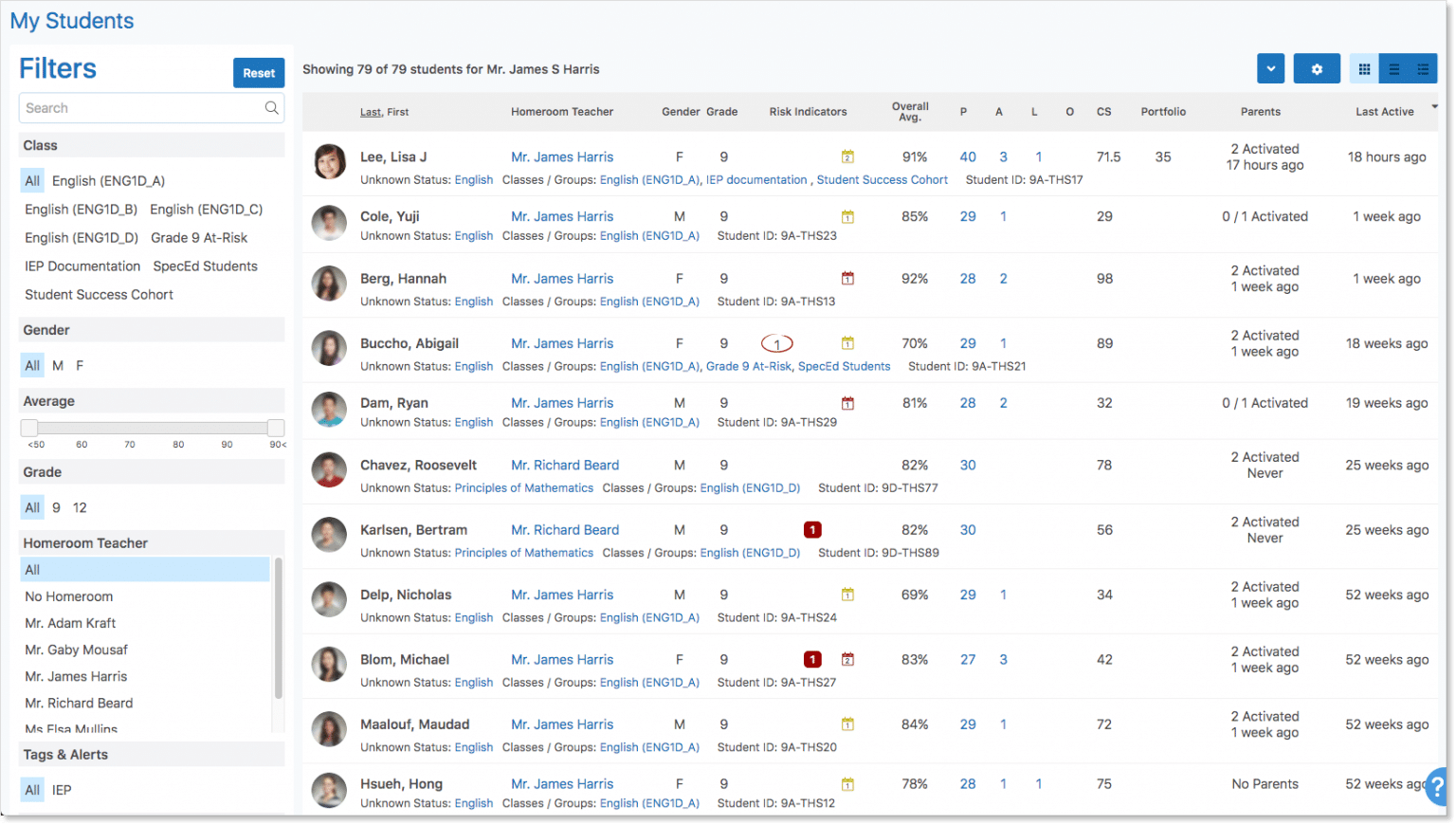Switch to grid view layout
Viewport: 1456px width, 825px height.
[1364, 69]
